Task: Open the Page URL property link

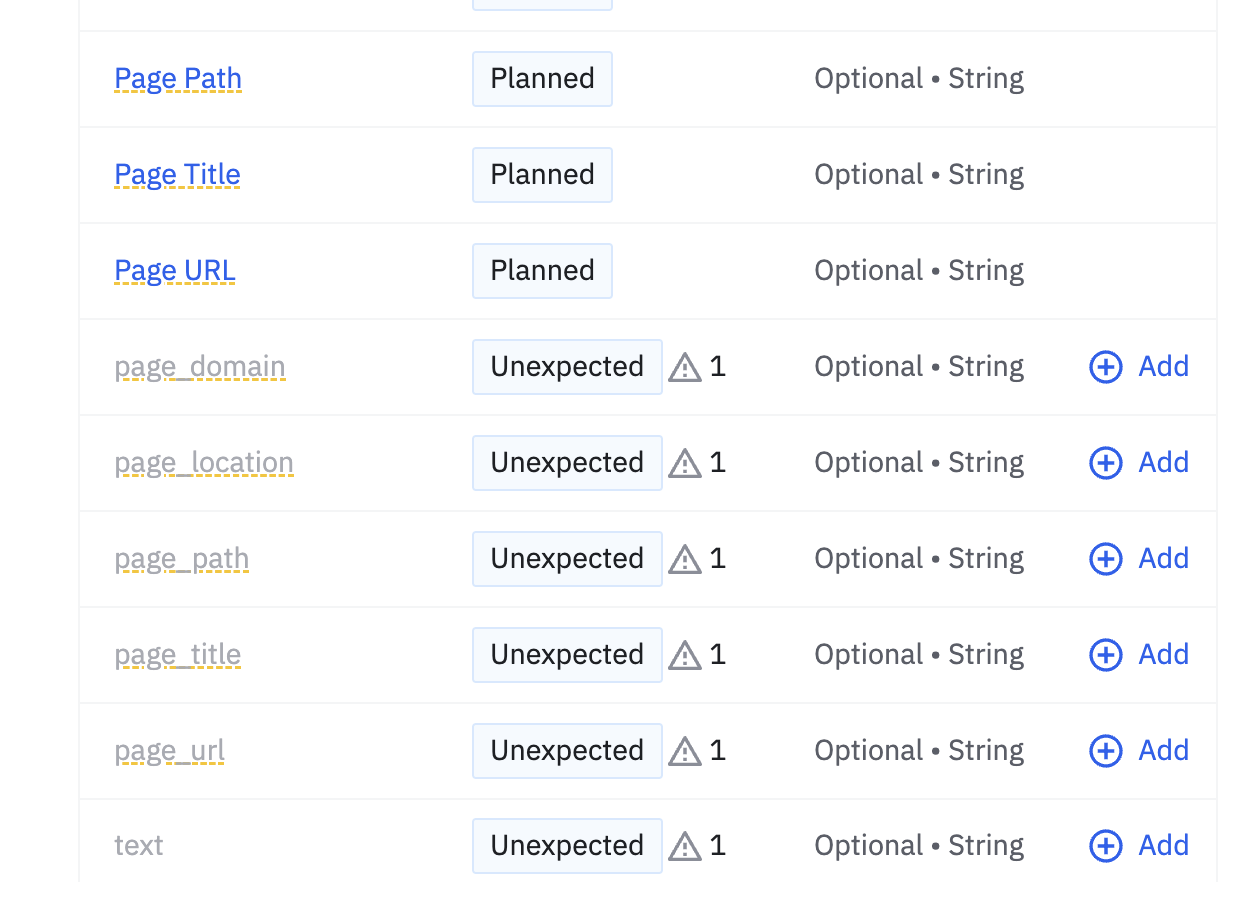Action: click(x=175, y=271)
